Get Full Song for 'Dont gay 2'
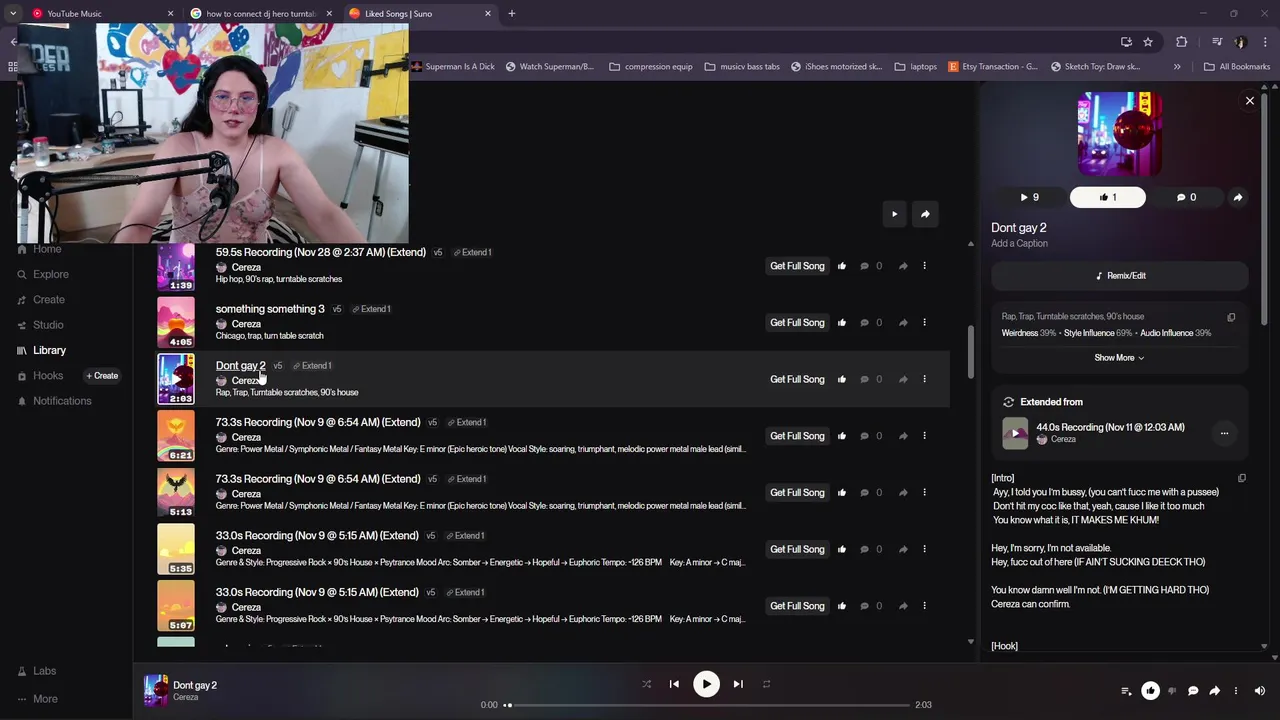The image size is (1280, 720). pos(797,379)
